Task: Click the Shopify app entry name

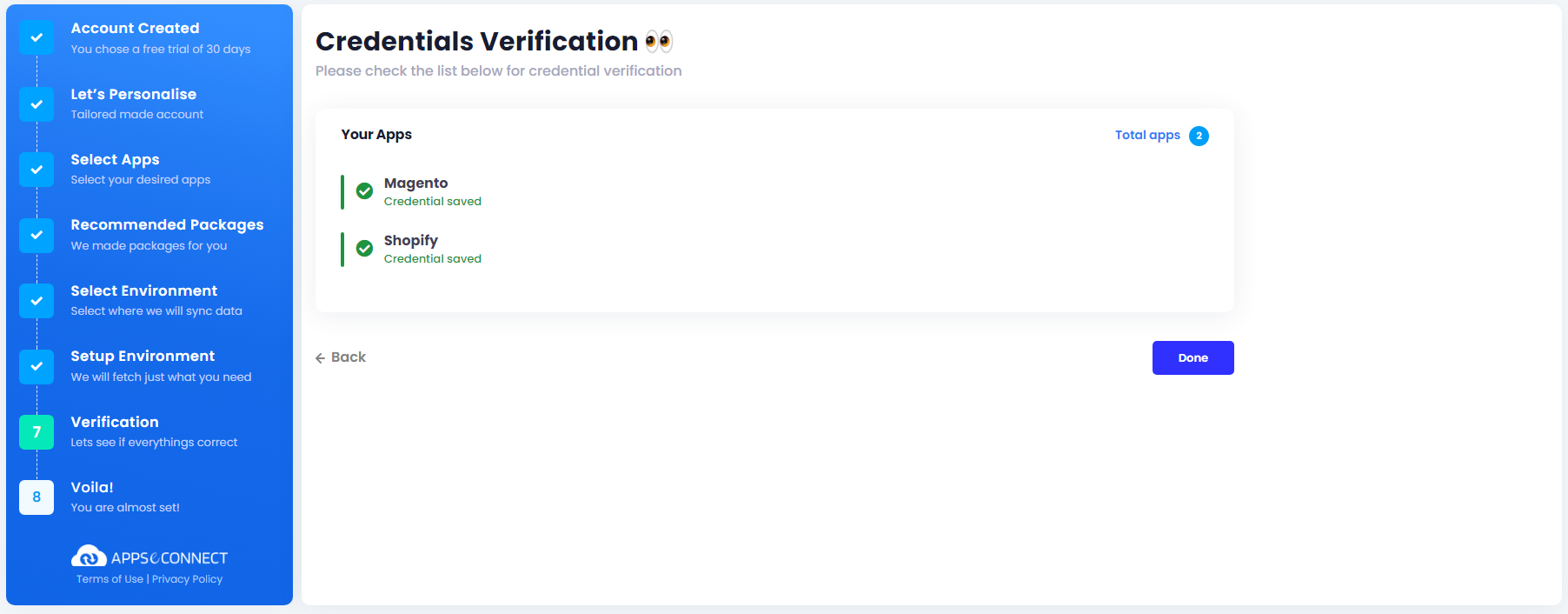Action: point(410,240)
